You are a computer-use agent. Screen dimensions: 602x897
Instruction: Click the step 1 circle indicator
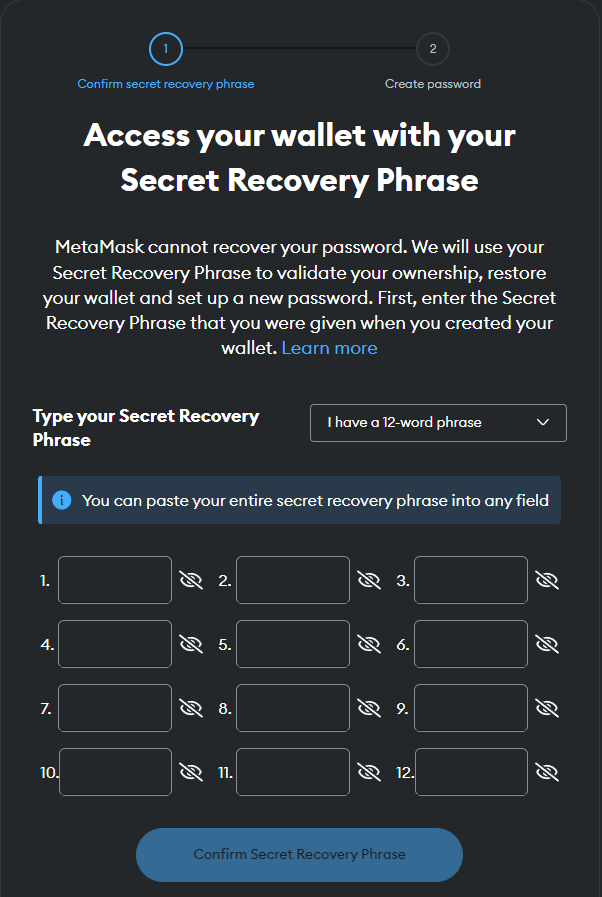165,48
